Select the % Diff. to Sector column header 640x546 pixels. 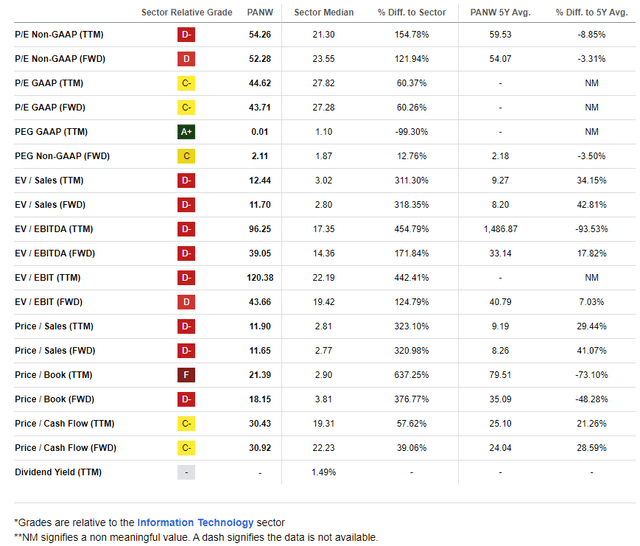[x=411, y=12]
